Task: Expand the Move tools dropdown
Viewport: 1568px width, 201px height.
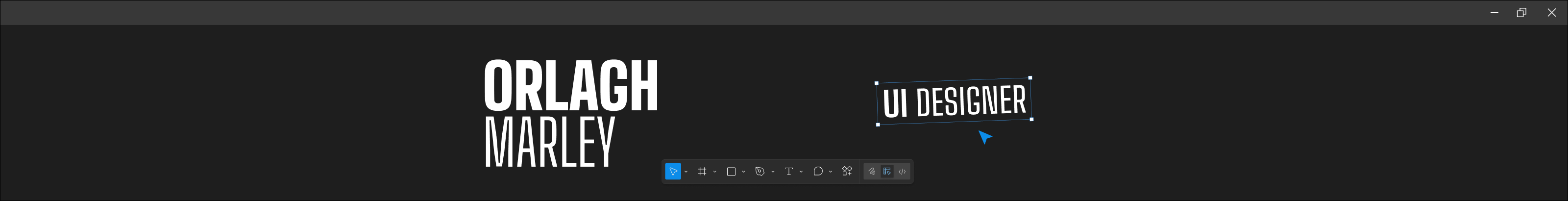Action: pyautogui.click(x=686, y=173)
